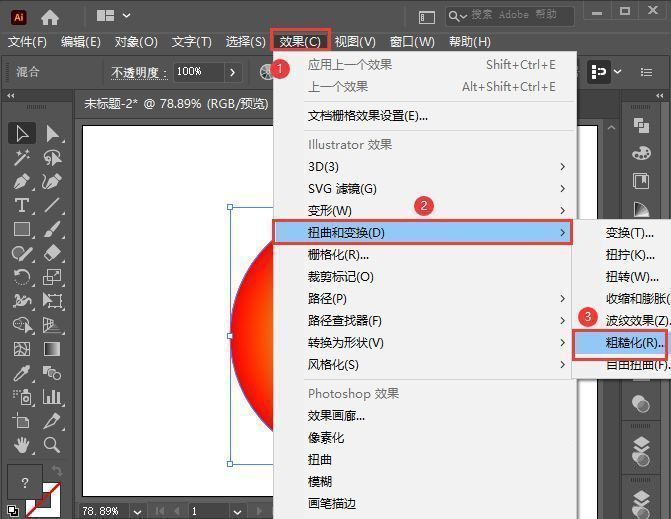Viewport: 671px width, 519px height.
Task: Open the 视图(V) menu
Action: point(355,42)
